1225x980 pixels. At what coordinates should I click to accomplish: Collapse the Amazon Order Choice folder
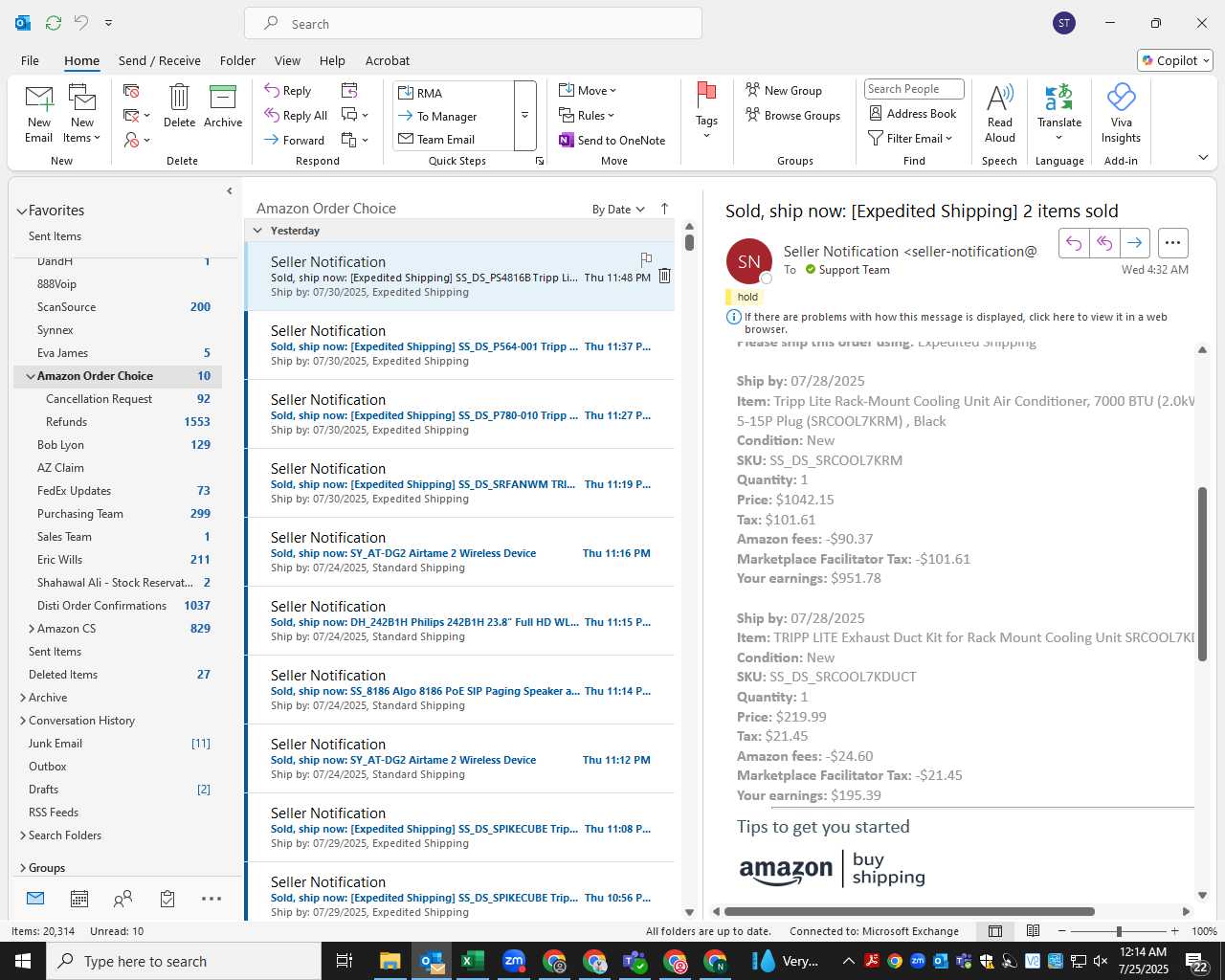coord(31,376)
